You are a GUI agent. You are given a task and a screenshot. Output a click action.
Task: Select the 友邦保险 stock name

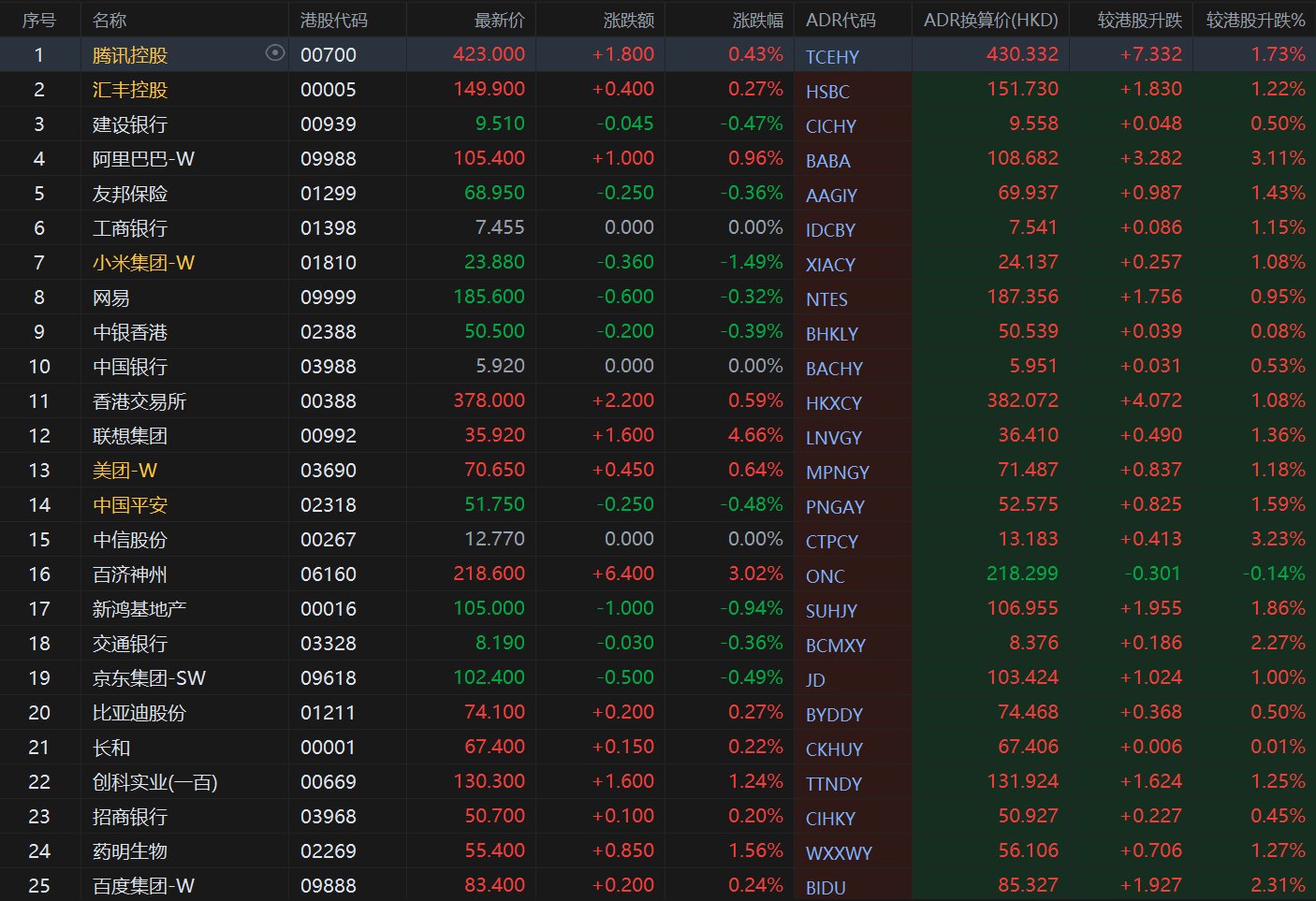130,194
